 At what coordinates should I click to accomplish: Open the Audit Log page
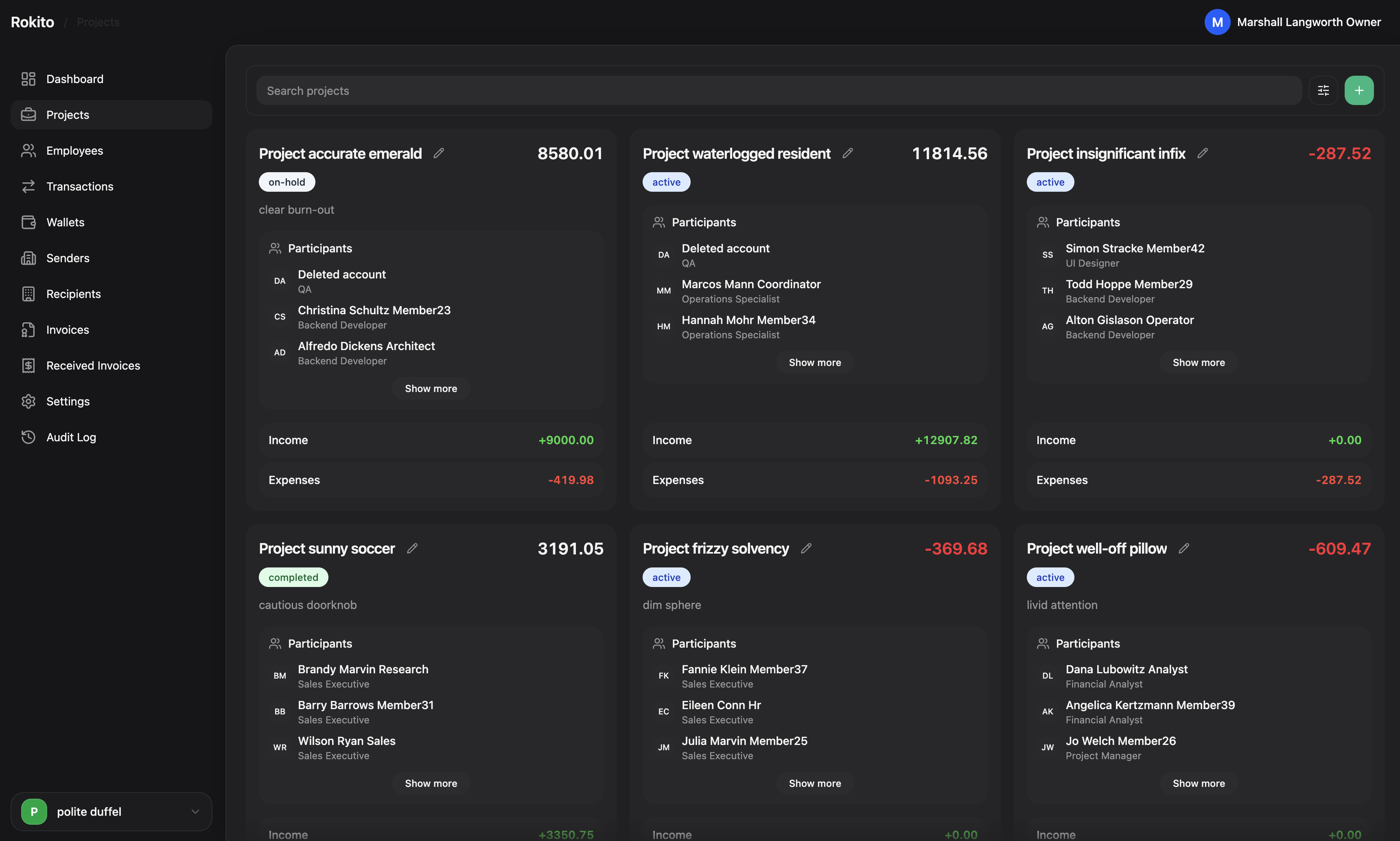tap(71, 437)
